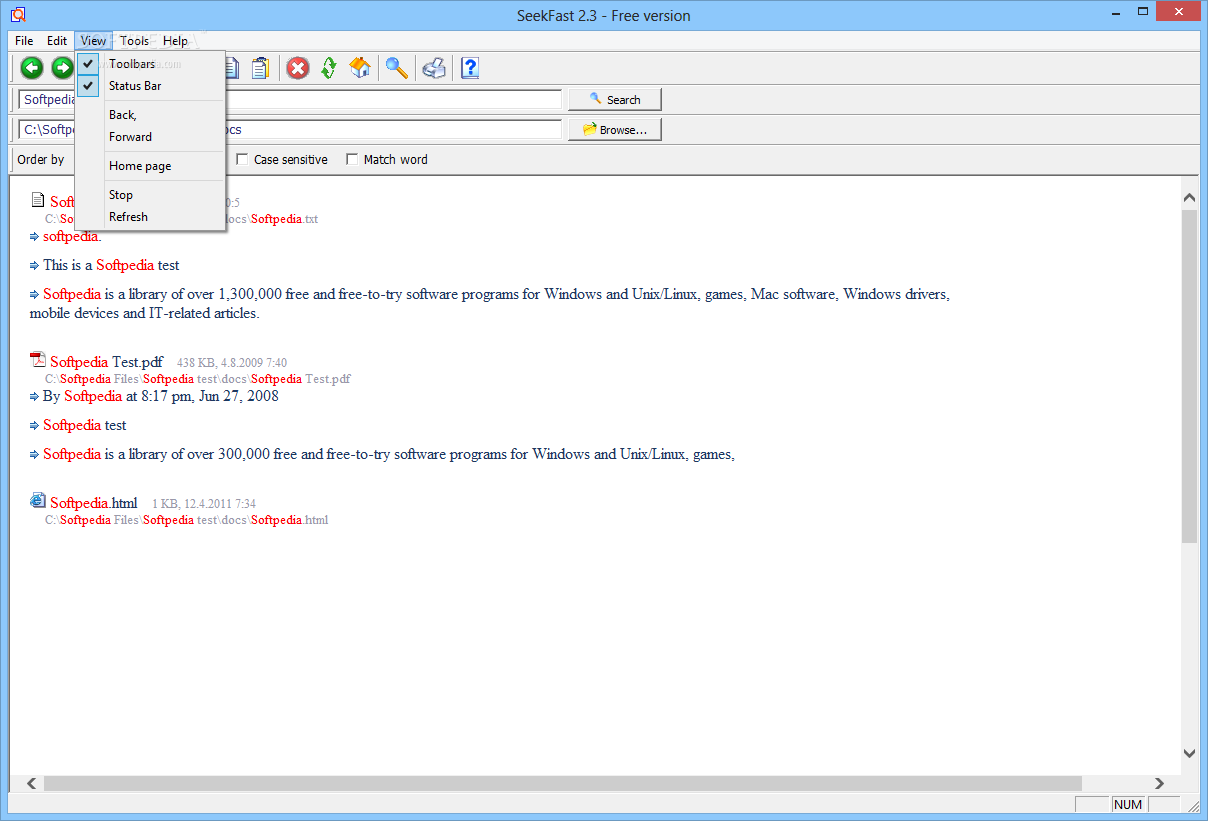Click the HTML icon beside Softpedia.html
The height and width of the screenshot is (821, 1208).
tap(38, 500)
